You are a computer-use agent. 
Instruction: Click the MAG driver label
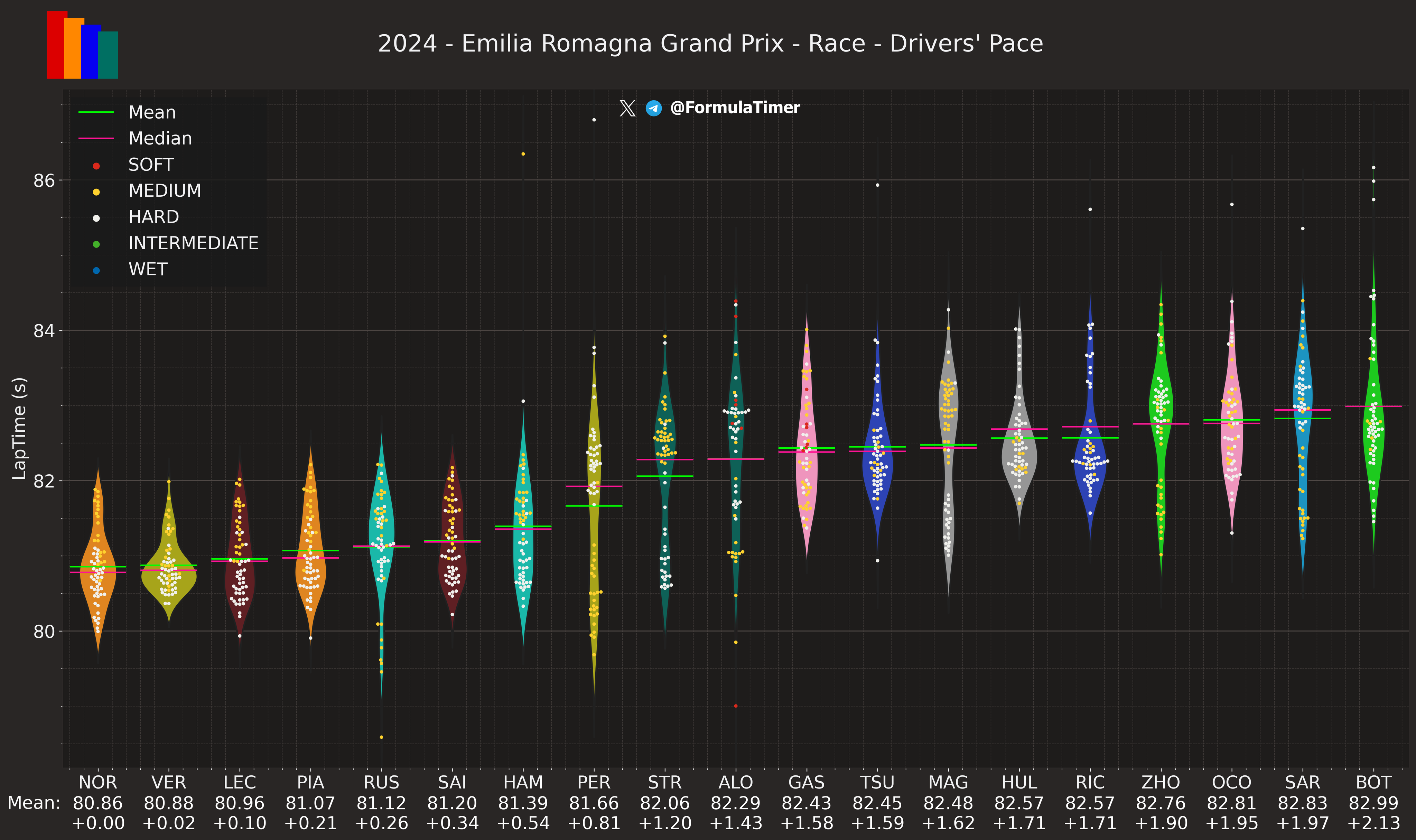tap(949, 782)
